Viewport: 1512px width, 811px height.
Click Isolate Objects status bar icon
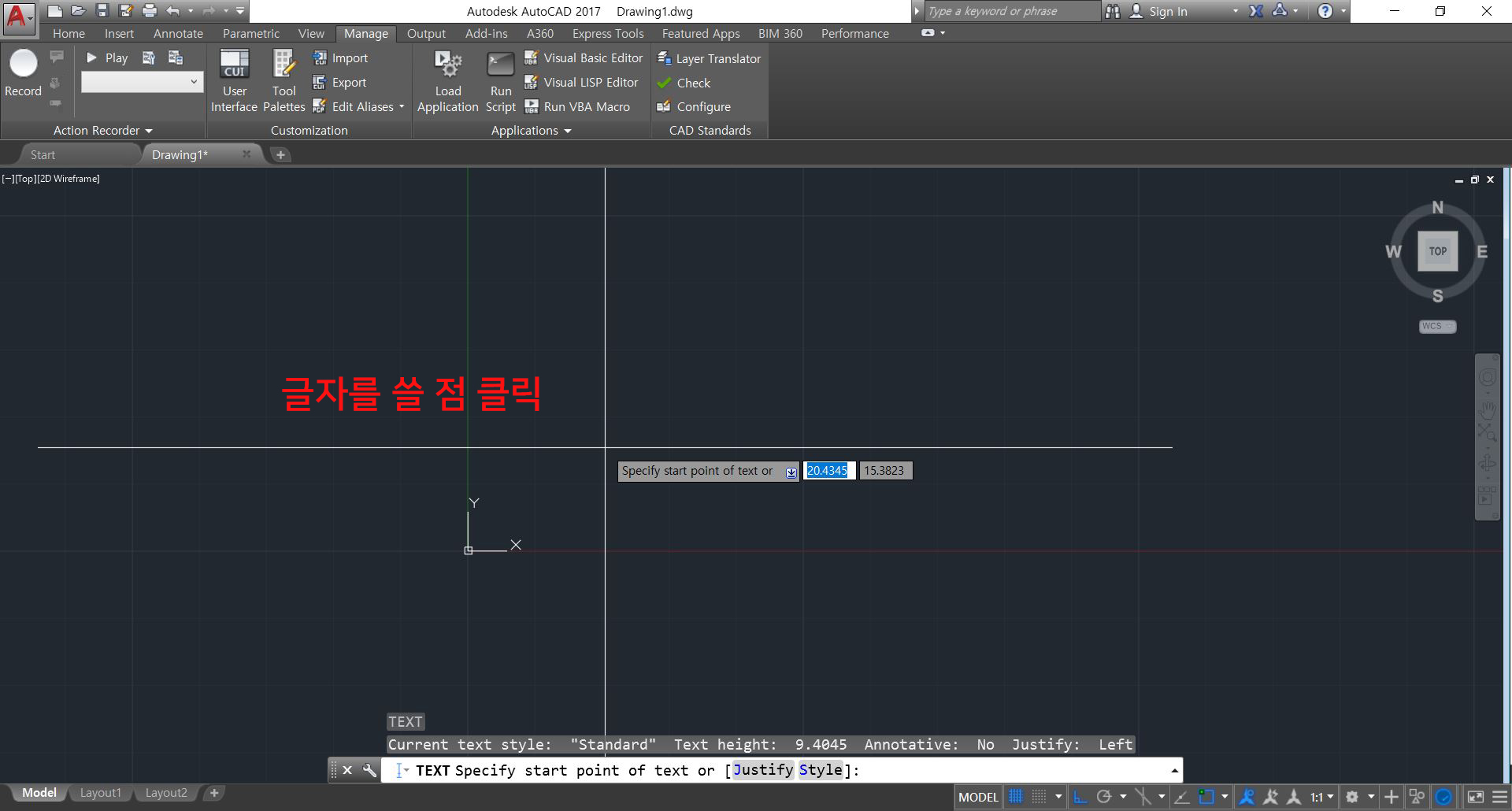pos(1416,797)
